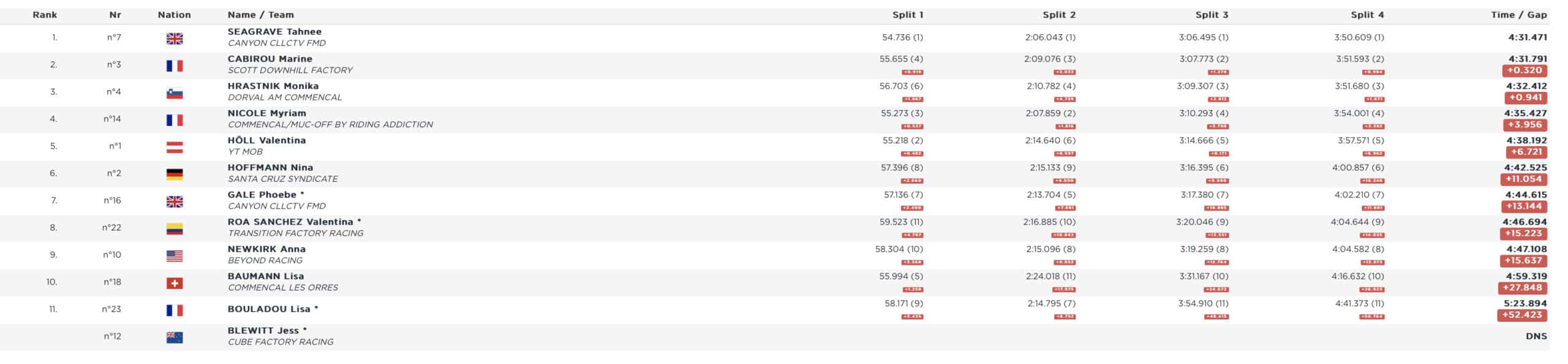Click the Austrian flag next to Höll Valentina
1568x364 pixels.
pos(175,147)
